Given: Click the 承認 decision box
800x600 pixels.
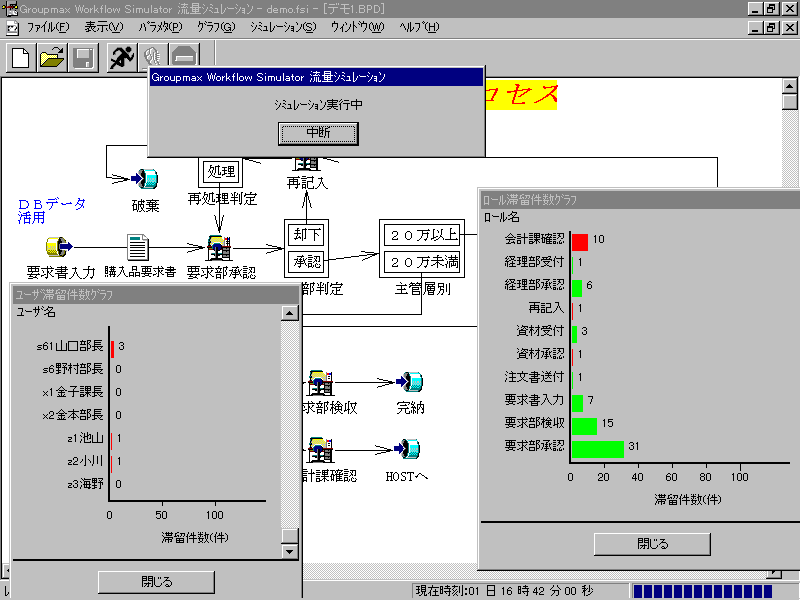Looking at the screenshot, I should click(307, 262).
